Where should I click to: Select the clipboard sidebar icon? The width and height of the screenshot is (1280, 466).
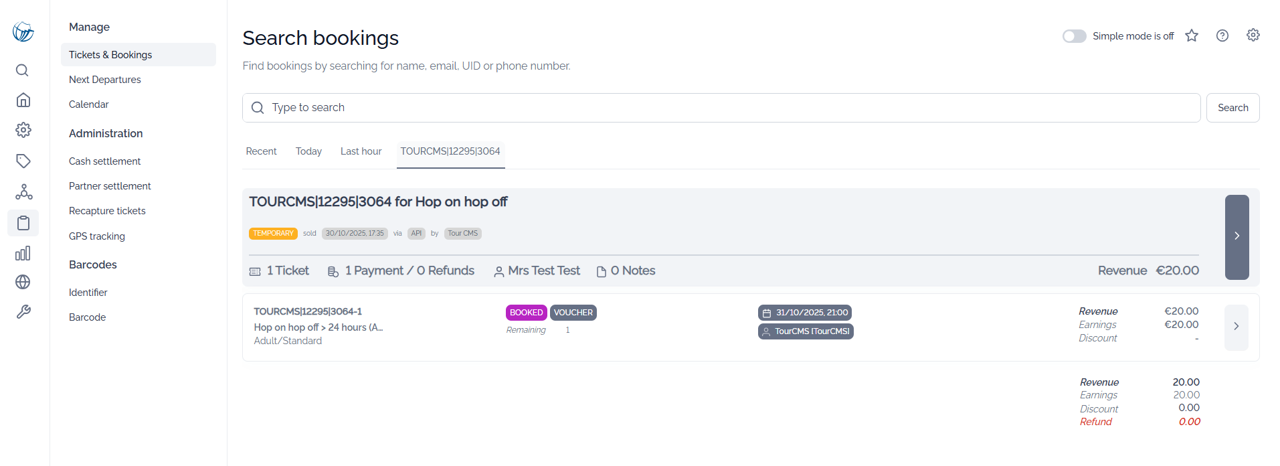23,223
